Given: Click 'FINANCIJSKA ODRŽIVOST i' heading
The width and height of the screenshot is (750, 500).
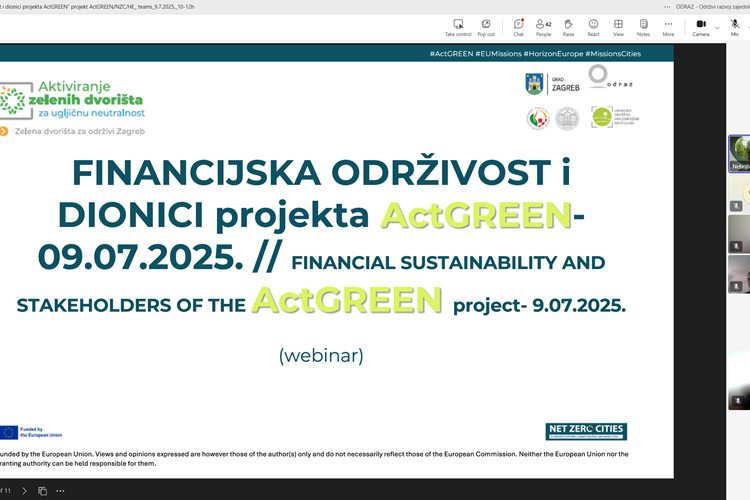Looking at the screenshot, I should point(321,172).
